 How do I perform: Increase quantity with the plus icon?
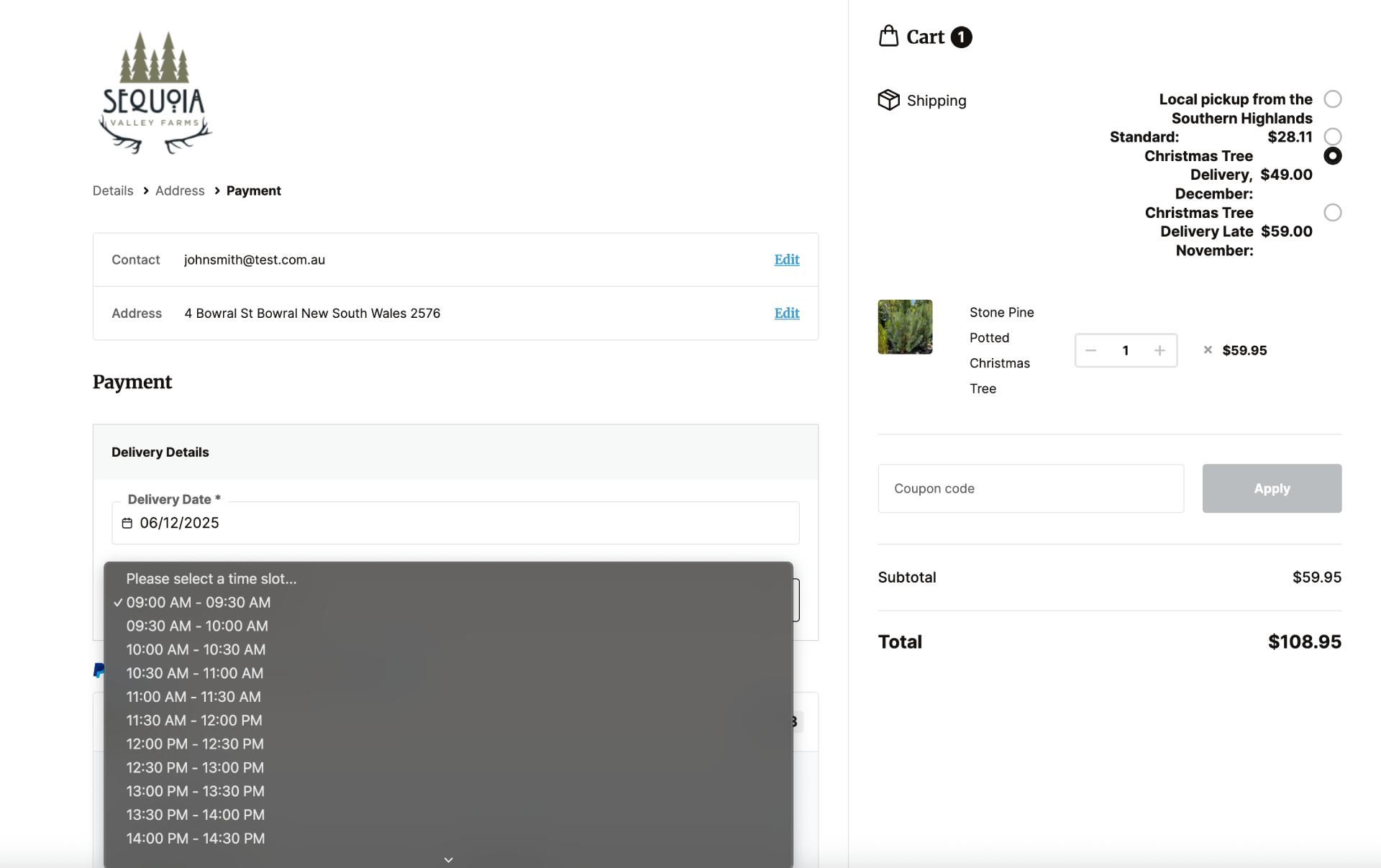(1159, 351)
